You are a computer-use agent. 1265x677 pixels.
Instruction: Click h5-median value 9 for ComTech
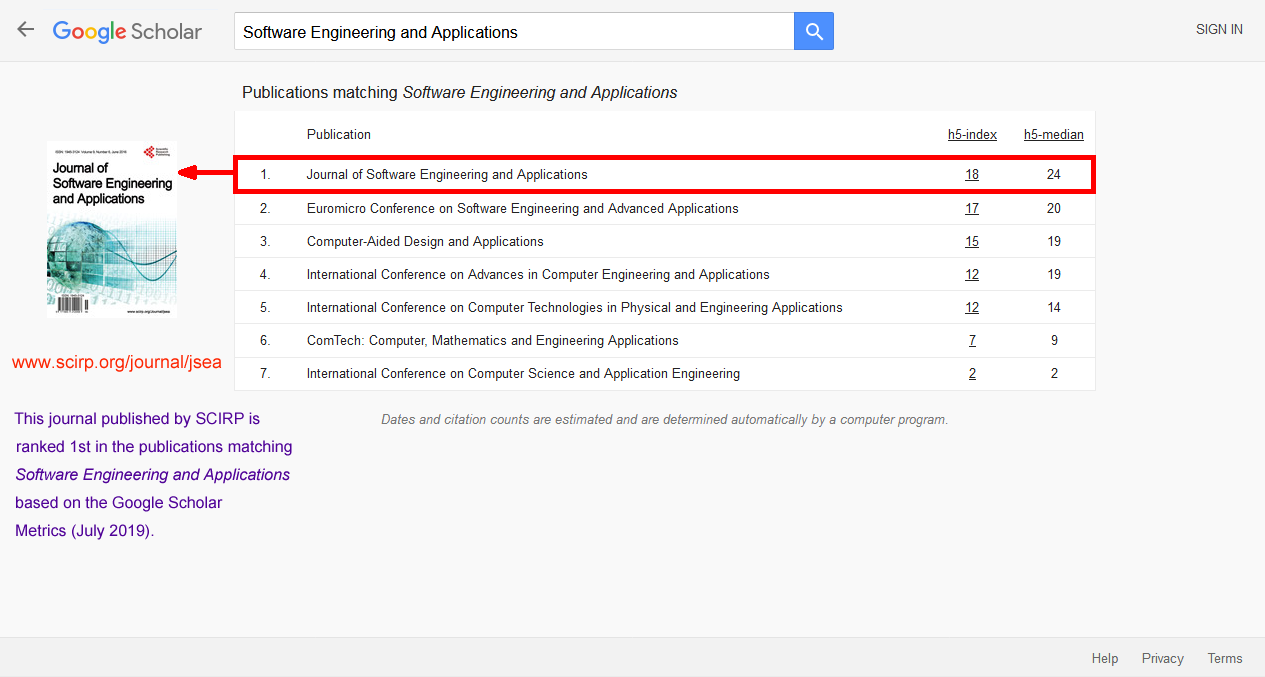(1054, 341)
